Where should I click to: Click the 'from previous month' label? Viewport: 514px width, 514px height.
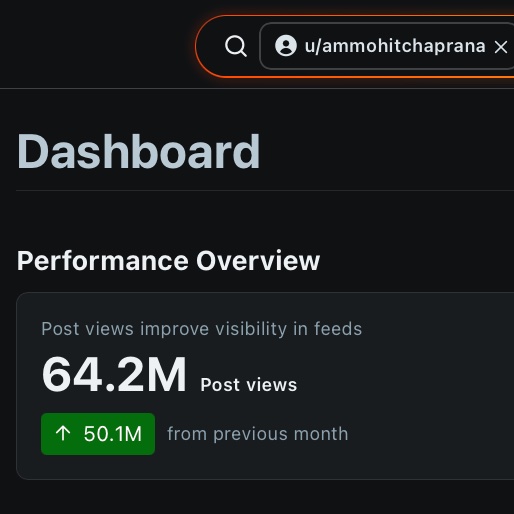[x=258, y=434]
